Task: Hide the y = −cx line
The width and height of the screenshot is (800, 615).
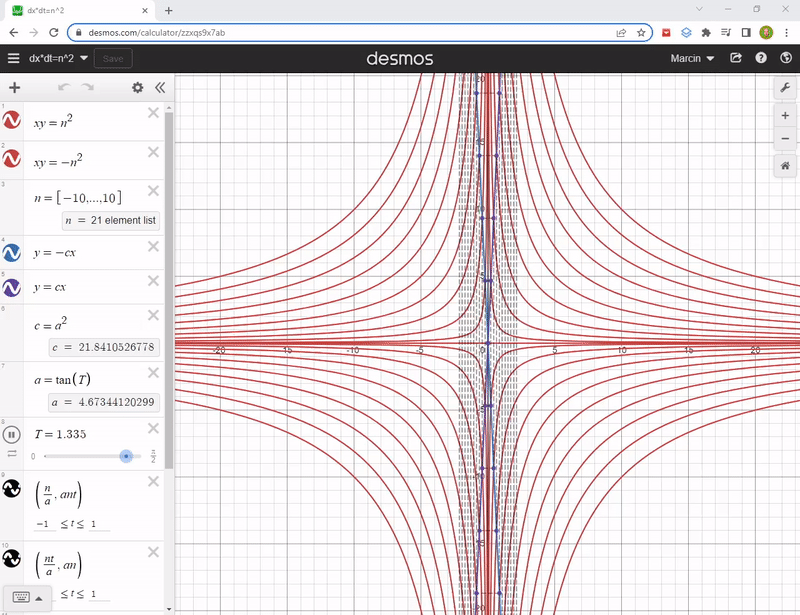Action: (x=11, y=253)
